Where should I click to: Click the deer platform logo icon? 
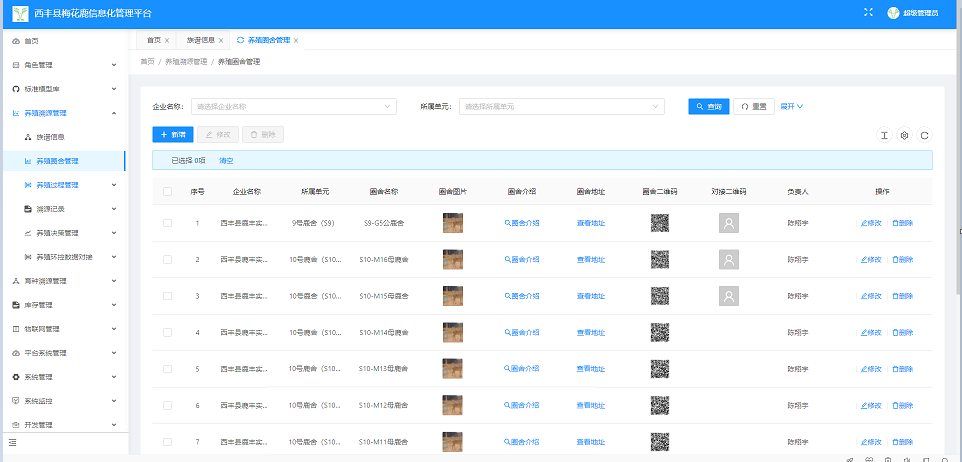20,13
